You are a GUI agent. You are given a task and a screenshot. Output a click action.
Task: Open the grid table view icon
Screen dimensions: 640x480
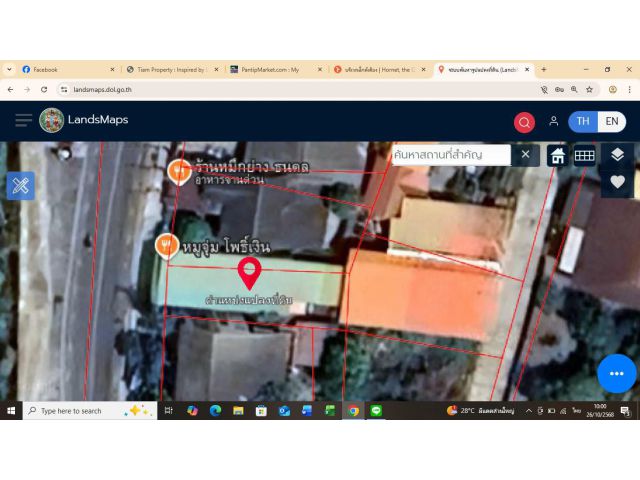pyautogui.click(x=585, y=155)
